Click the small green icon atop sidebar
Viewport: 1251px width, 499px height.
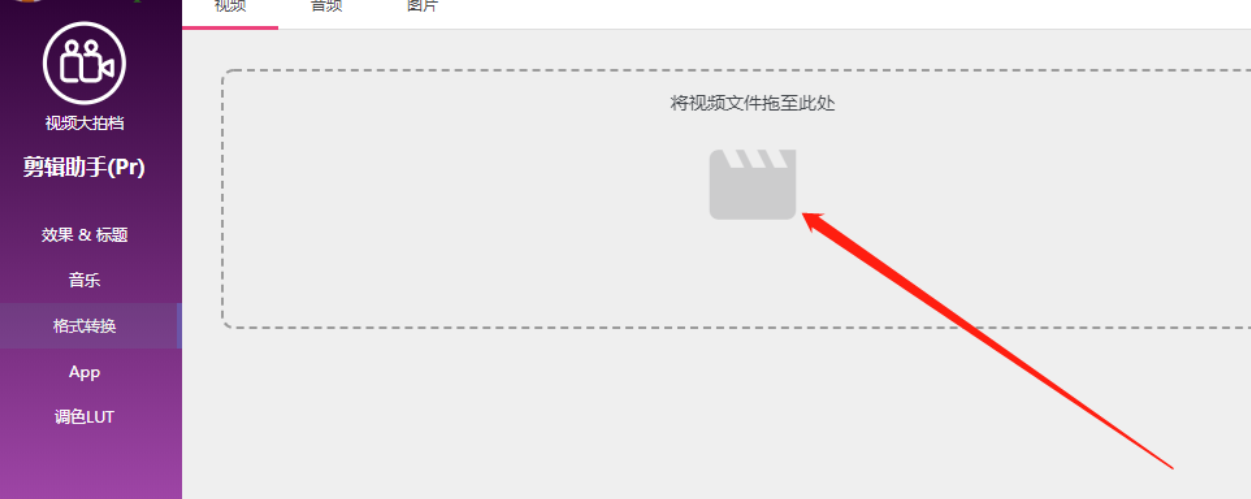point(138,2)
